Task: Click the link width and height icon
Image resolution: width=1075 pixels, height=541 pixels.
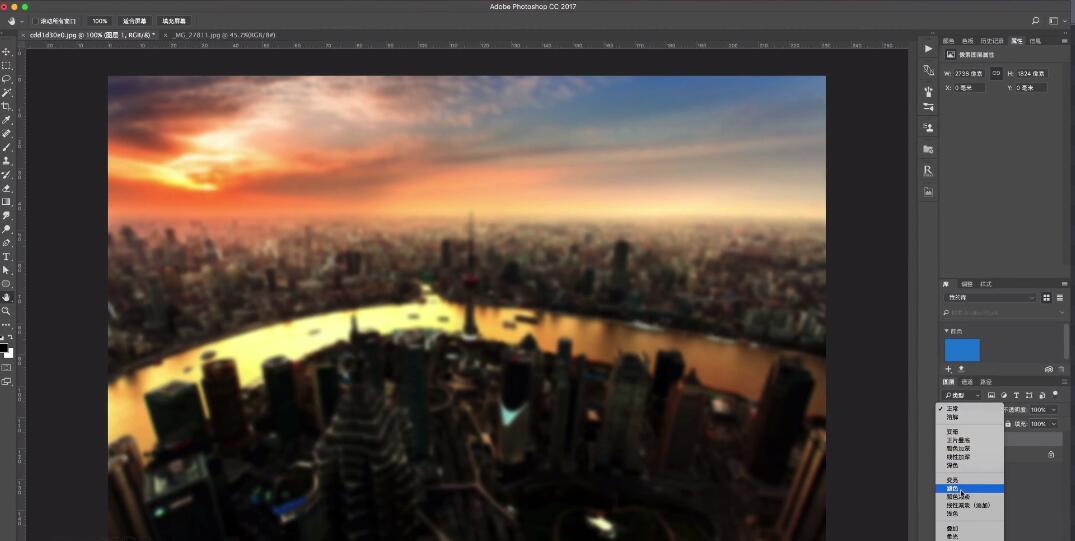Action: point(996,73)
